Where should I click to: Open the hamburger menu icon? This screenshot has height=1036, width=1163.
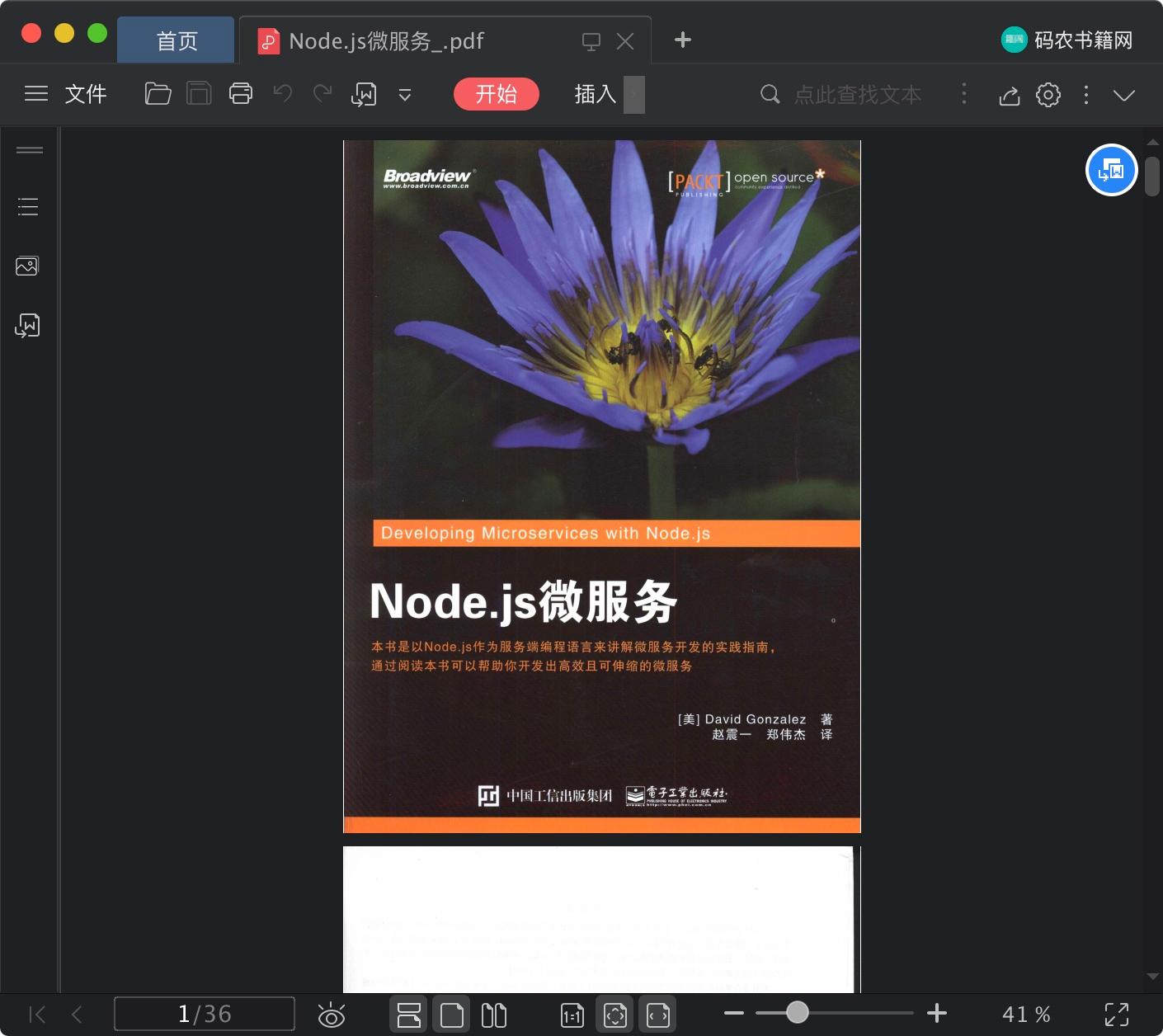(x=36, y=94)
